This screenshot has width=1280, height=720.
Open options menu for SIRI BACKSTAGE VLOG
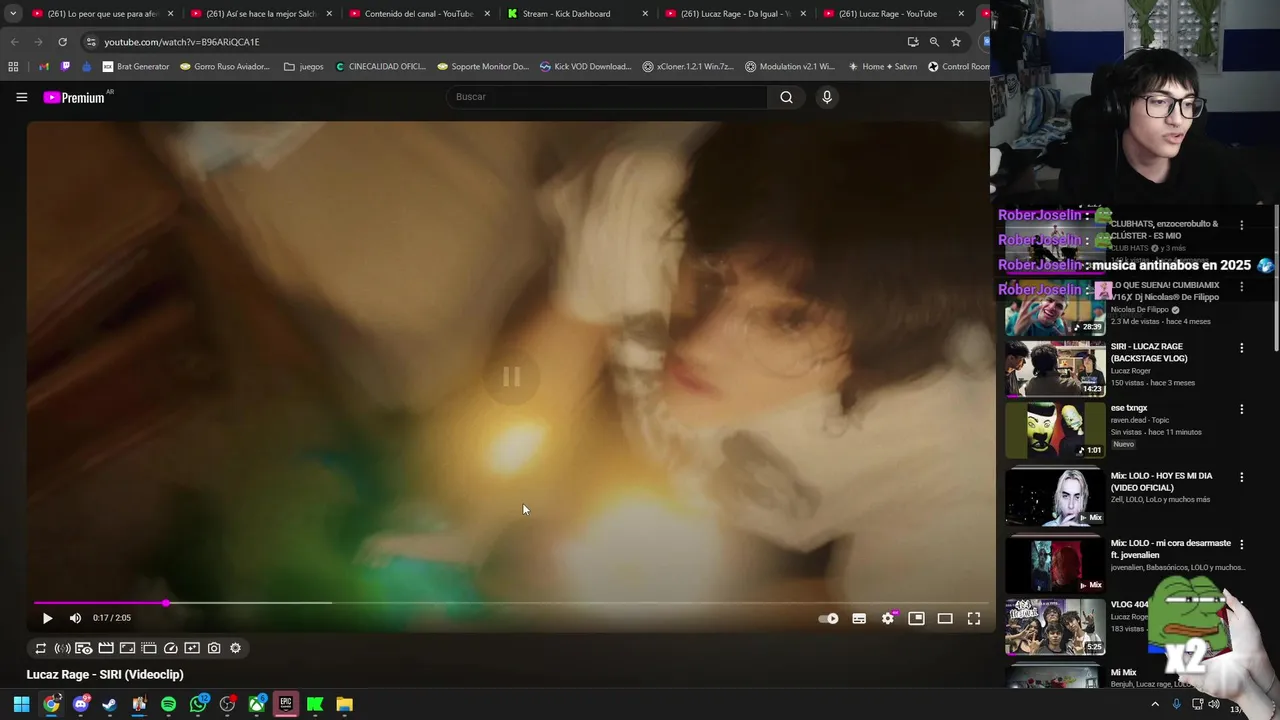(x=1242, y=348)
